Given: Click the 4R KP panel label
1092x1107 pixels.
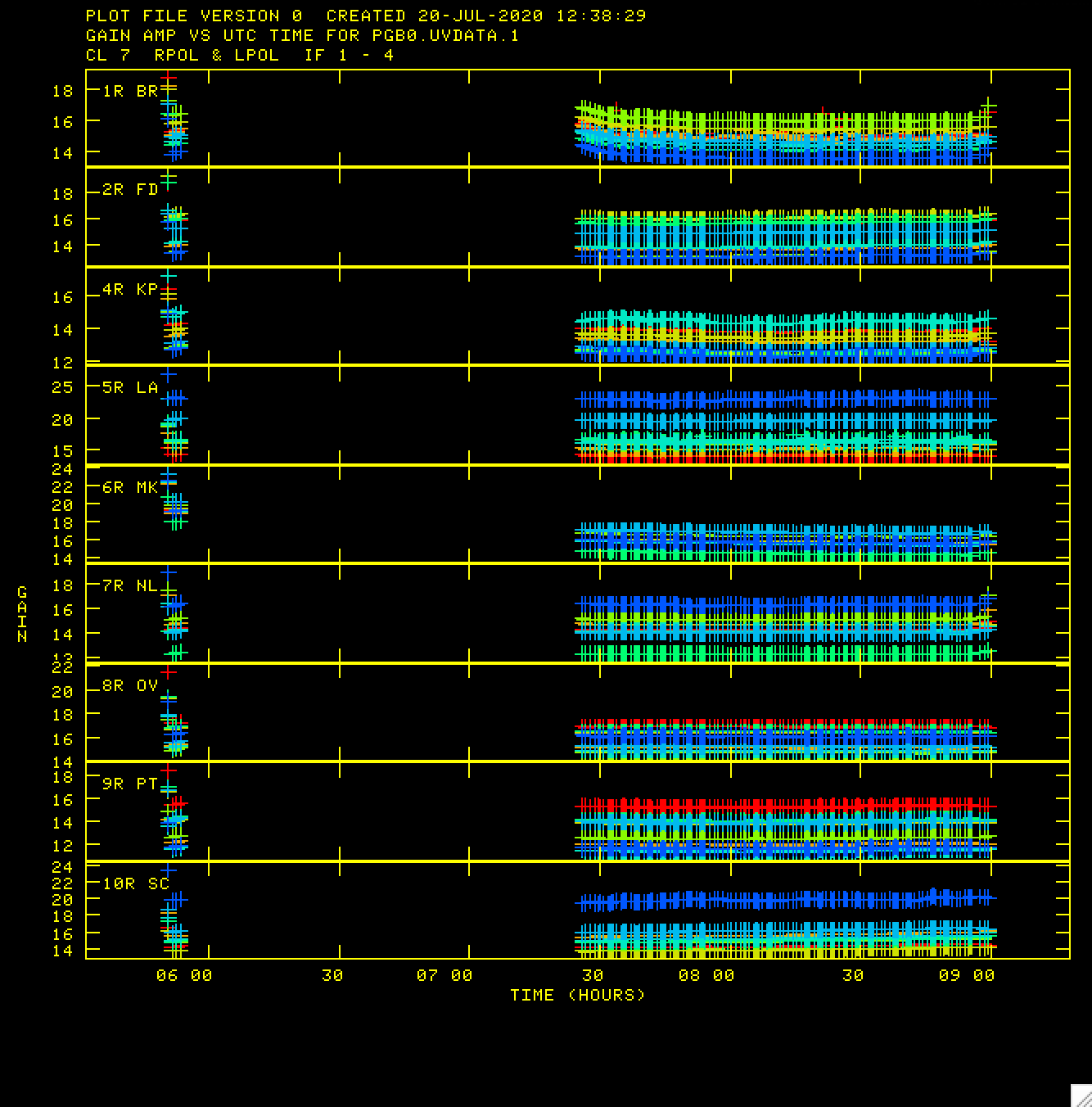Looking at the screenshot, I should [x=130, y=289].
